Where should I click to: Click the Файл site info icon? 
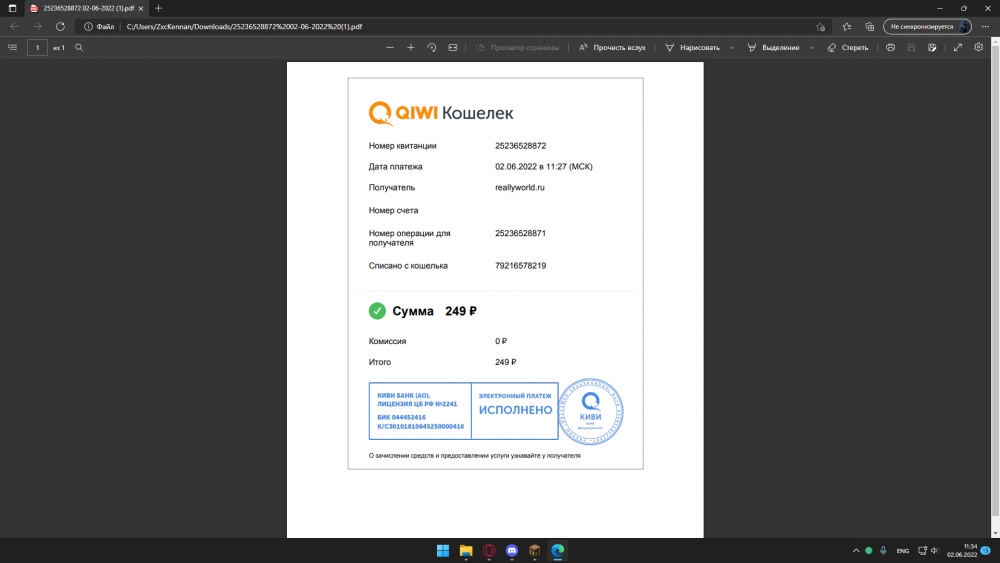(x=99, y=27)
